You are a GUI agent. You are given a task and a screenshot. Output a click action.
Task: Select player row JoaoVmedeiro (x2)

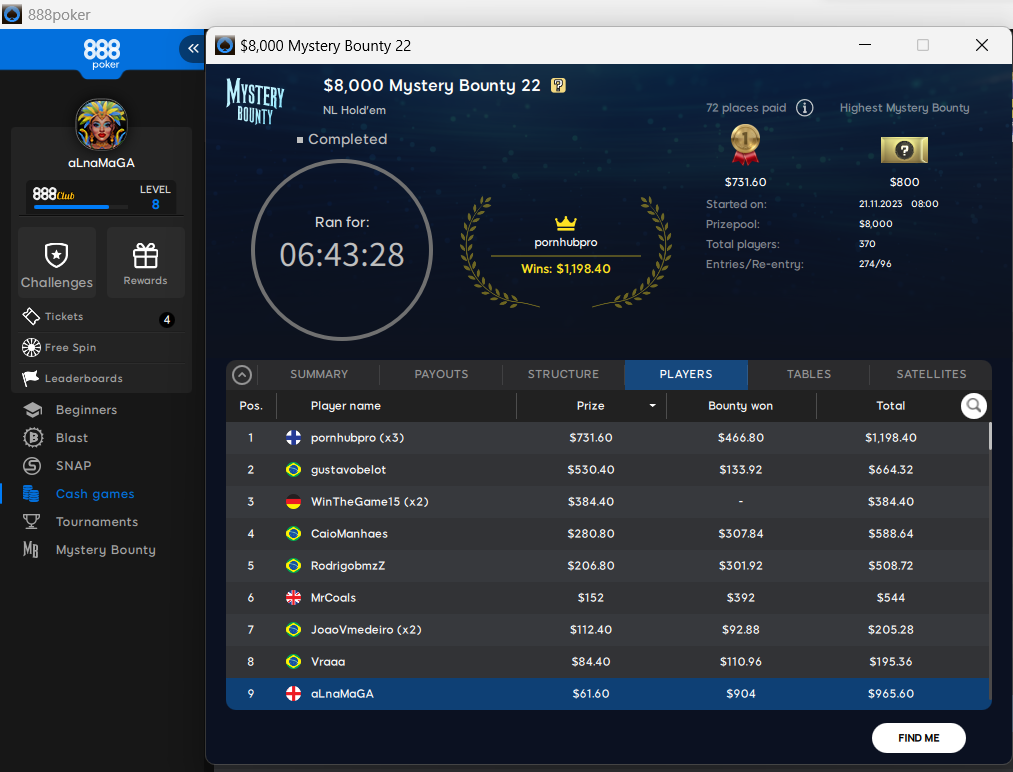607,630
